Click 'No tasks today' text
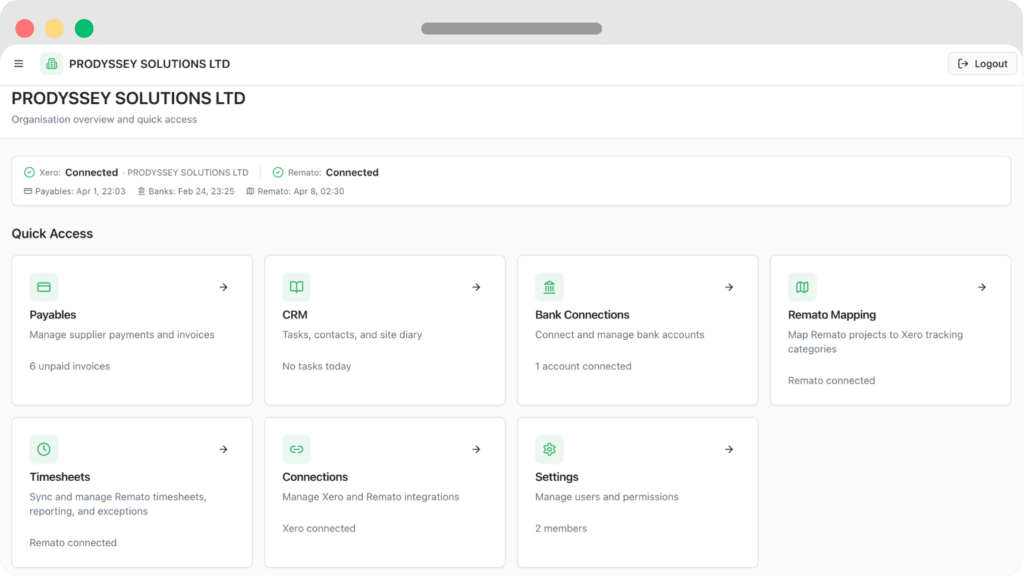 [317, 366]
